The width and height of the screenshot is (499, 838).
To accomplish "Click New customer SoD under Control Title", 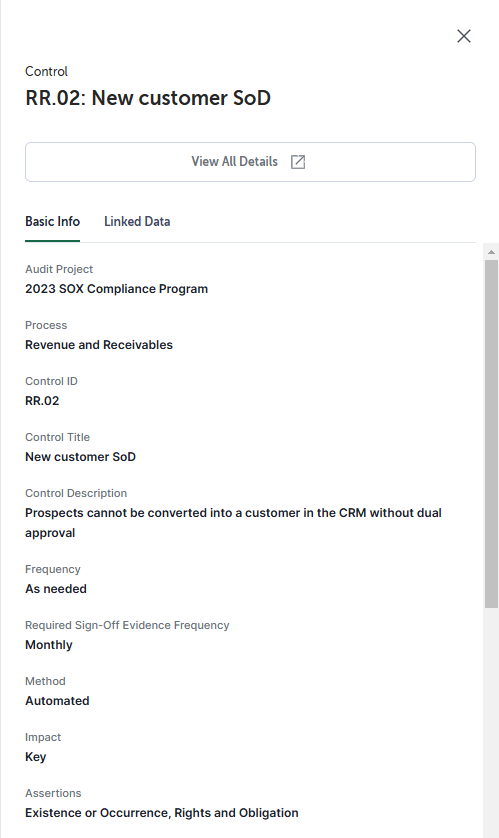I will pyautogui.click(x=81, y=457).
